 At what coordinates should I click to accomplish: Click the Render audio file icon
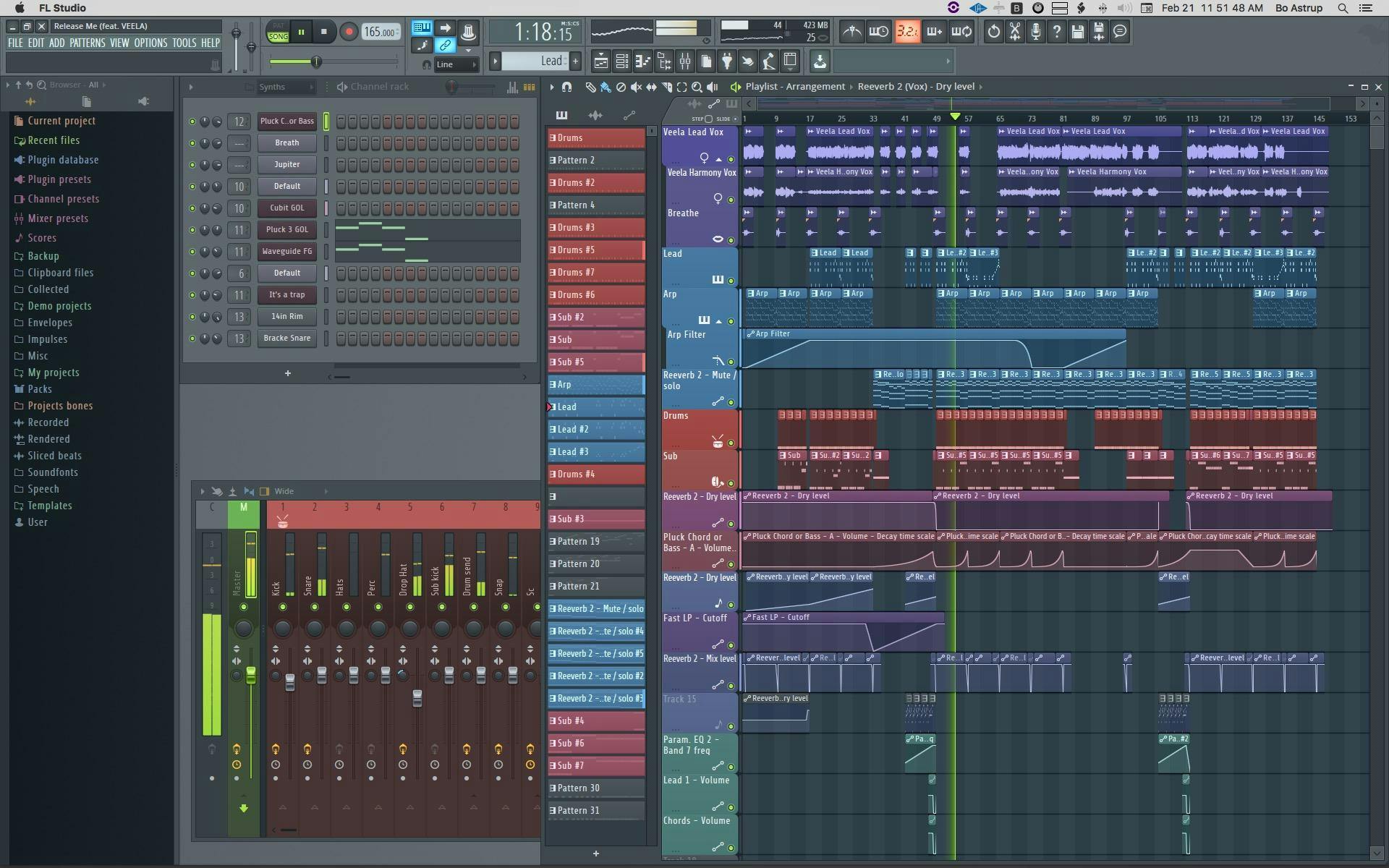1099,31
